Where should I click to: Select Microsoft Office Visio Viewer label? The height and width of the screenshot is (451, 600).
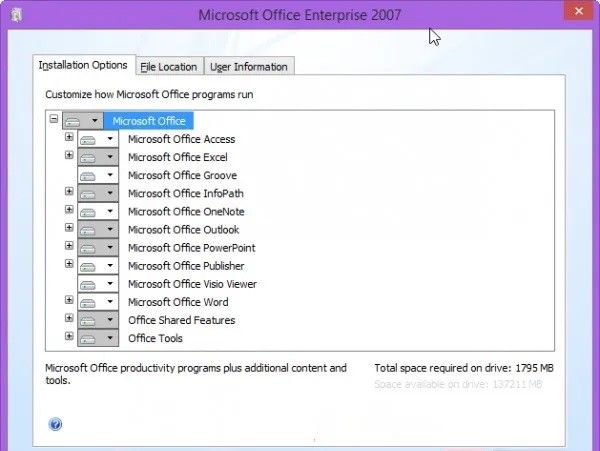192,284
